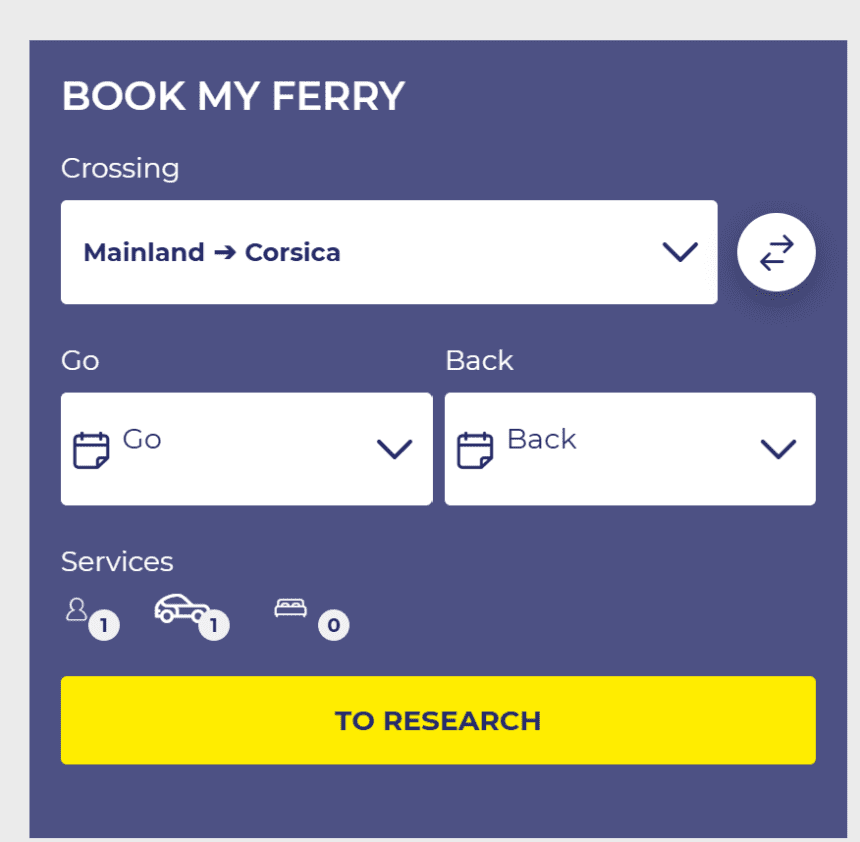Click the Back label above return field

tap(479, 360)
